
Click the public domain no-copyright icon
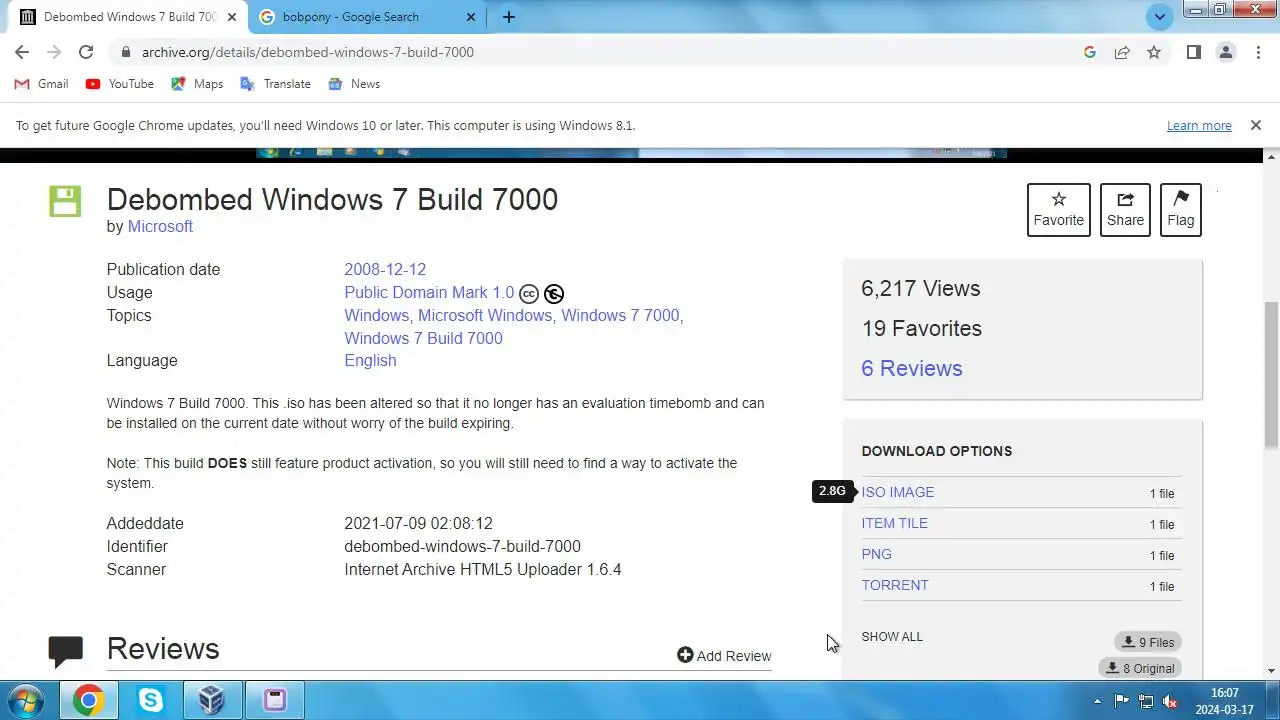tap(554, 294)
